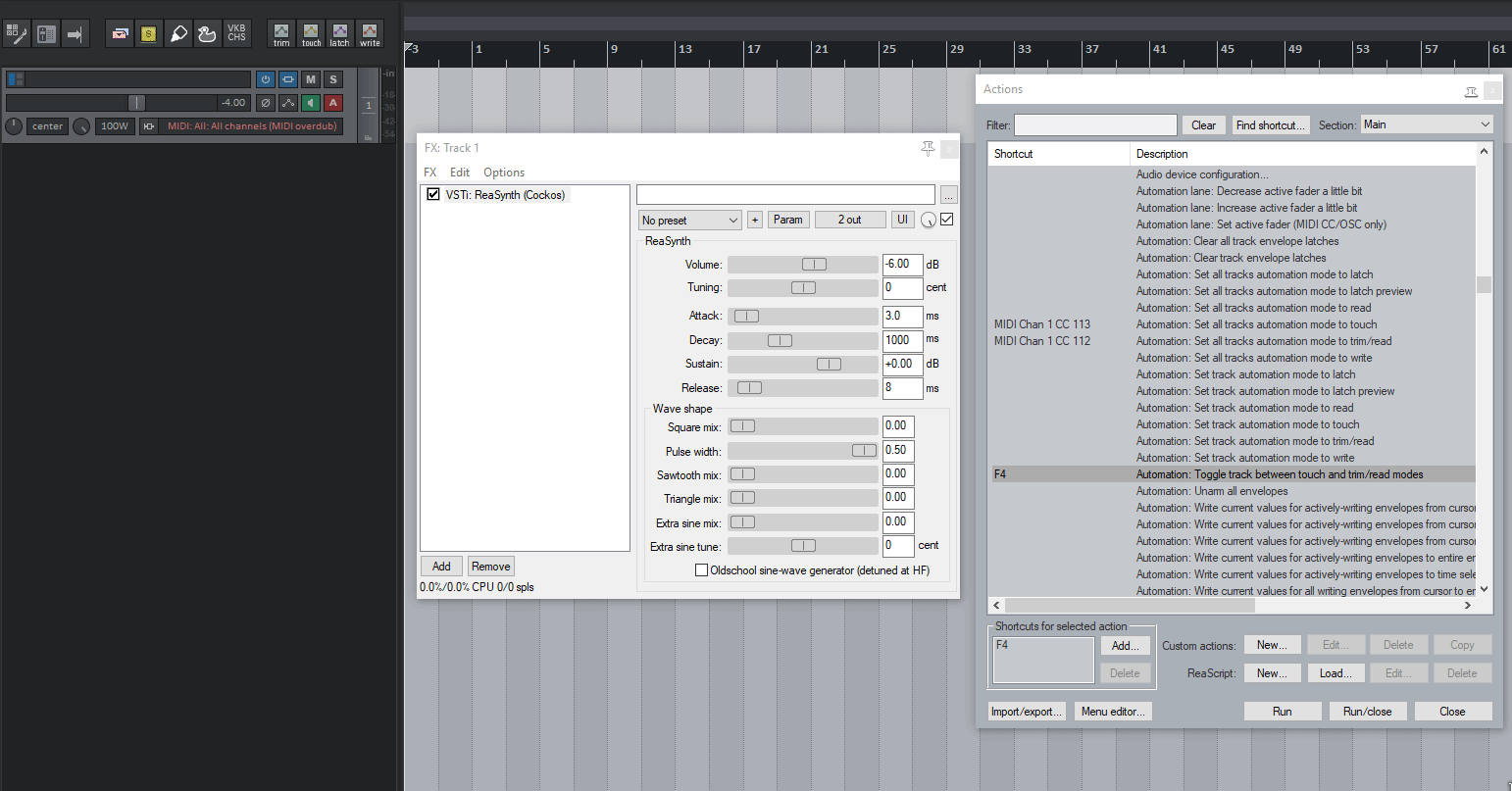Click the track icon color box
This screenshot has width=1512, height=791.
[16, 79]
